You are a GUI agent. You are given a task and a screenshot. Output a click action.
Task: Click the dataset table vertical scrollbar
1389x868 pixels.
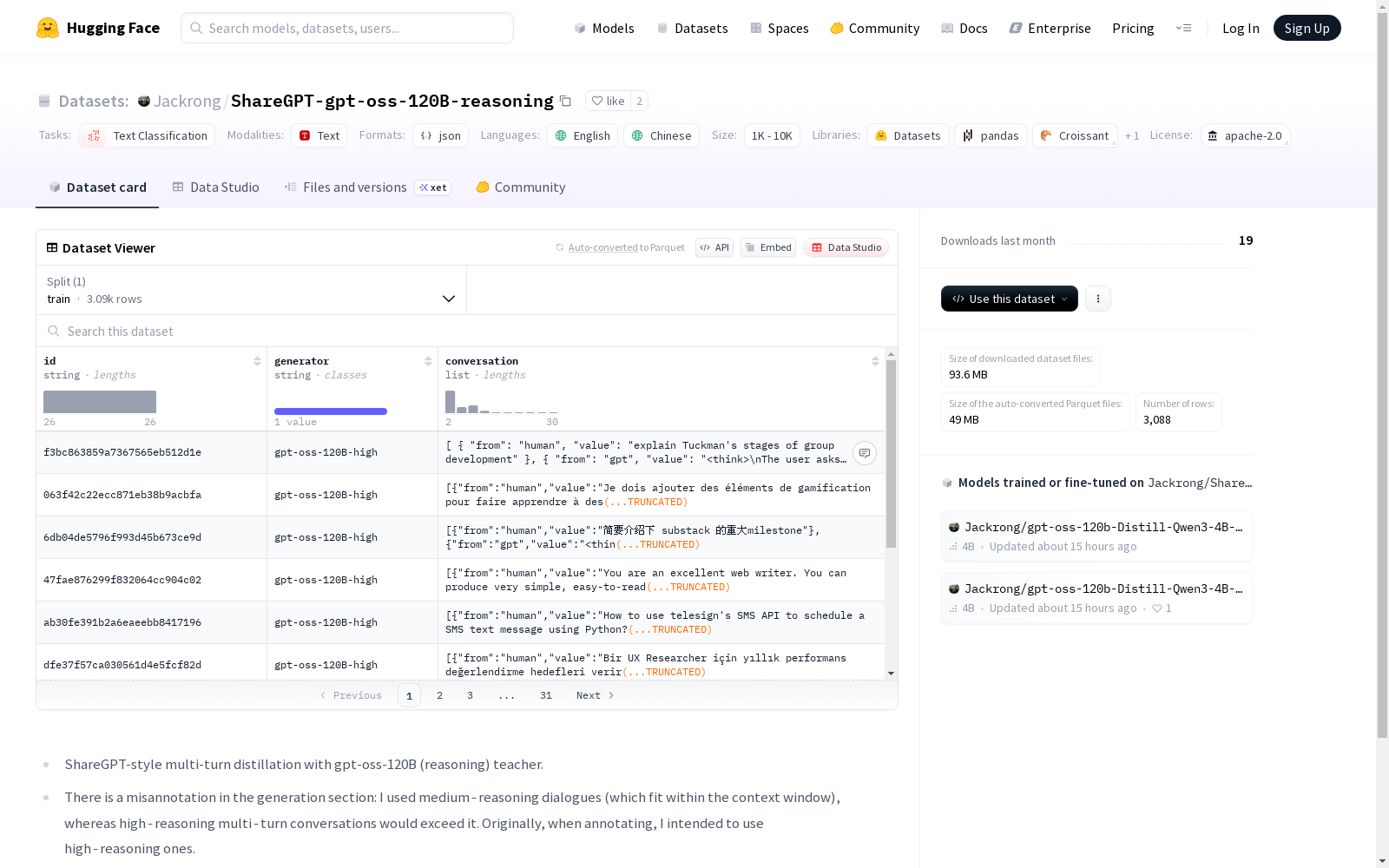pos(891,454)
